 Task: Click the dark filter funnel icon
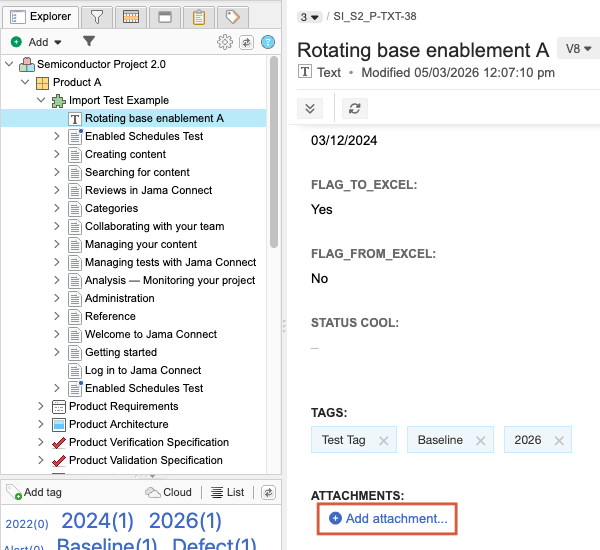click(89, 41)
